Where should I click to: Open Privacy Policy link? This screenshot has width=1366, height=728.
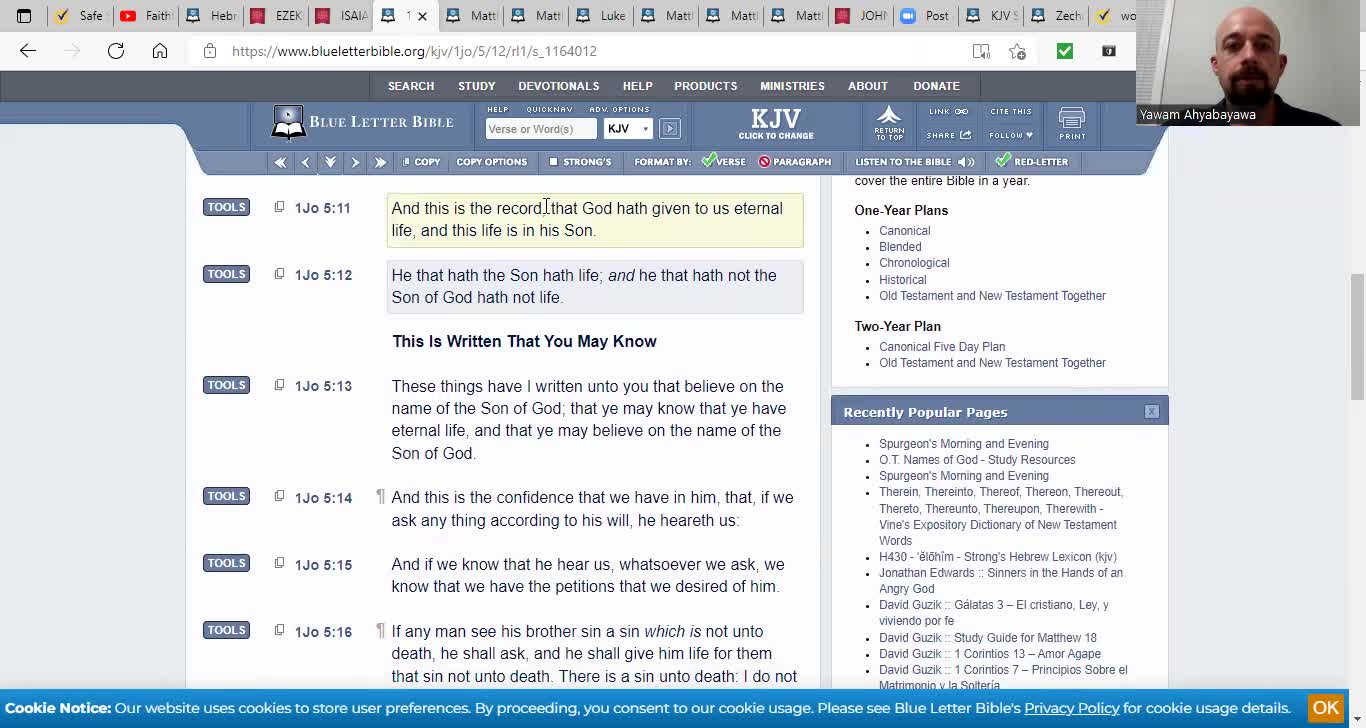point(1071,708)
